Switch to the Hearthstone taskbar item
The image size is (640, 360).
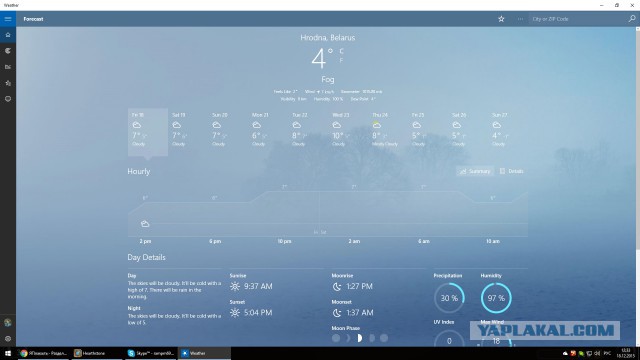coord(96,353)
